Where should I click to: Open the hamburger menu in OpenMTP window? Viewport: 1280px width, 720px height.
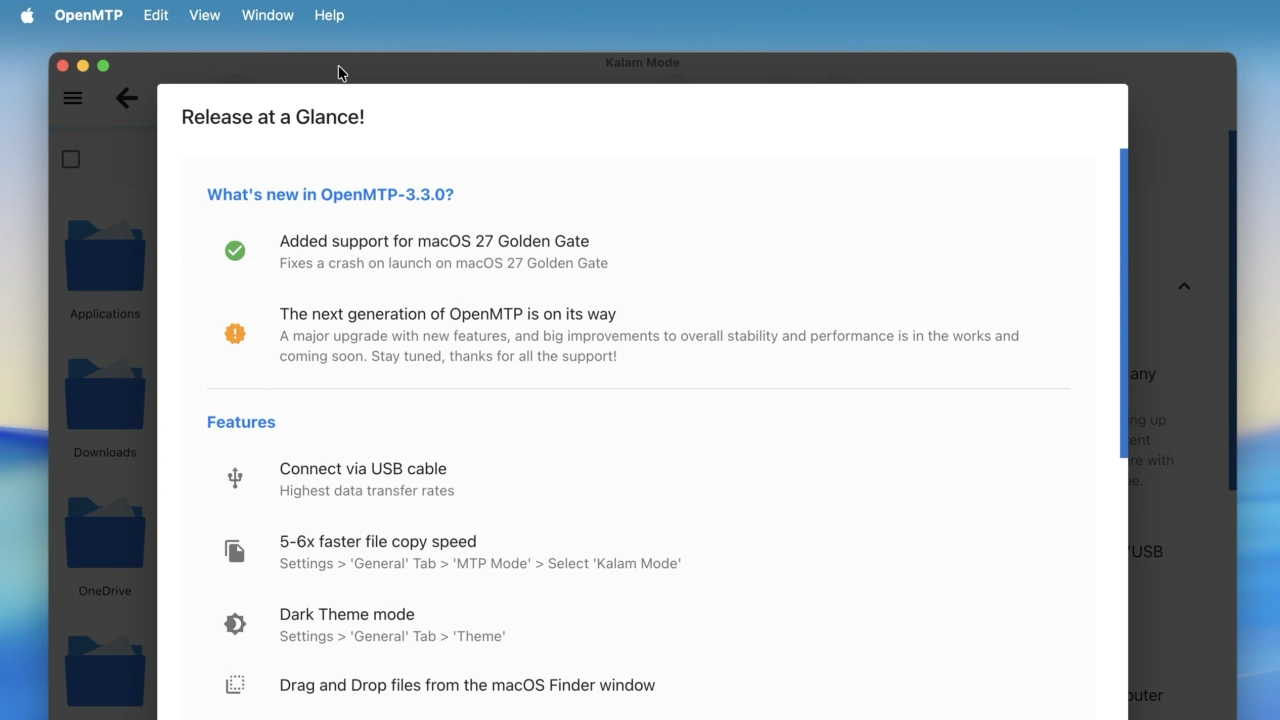pyautogui.click(x=73, y=98)
